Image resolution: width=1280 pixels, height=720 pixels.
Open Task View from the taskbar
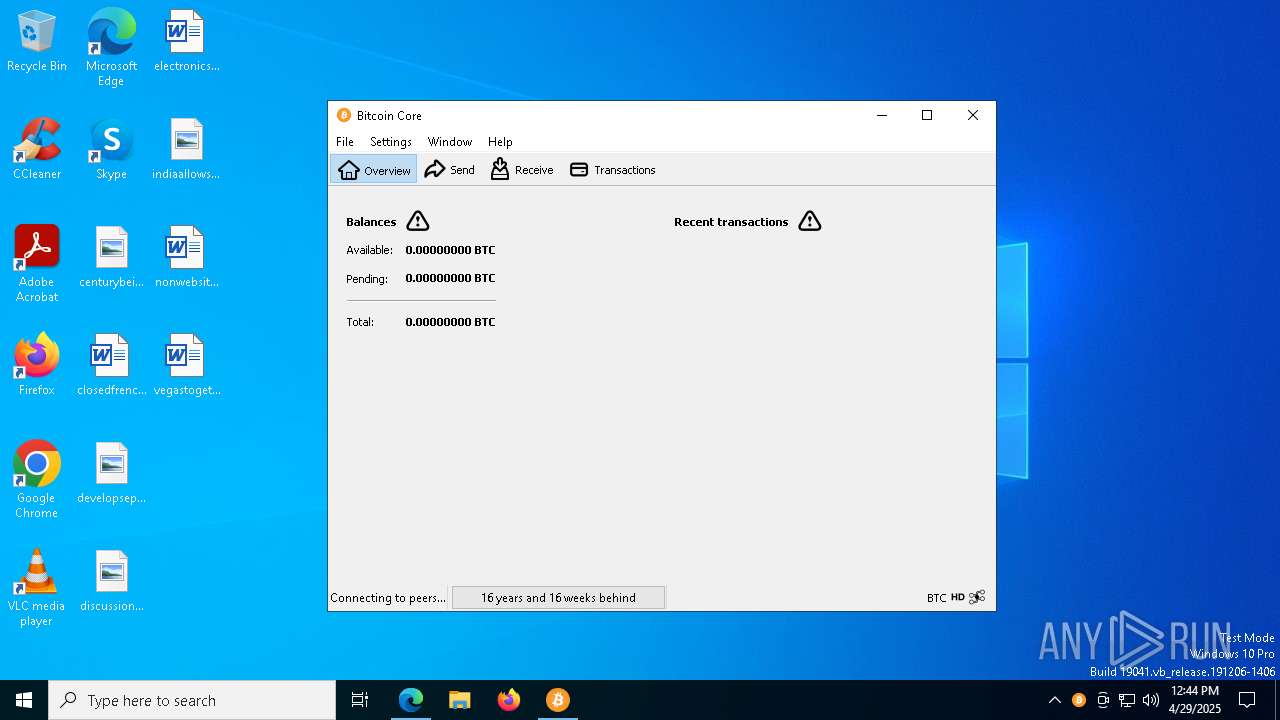[x=360, y=700]
